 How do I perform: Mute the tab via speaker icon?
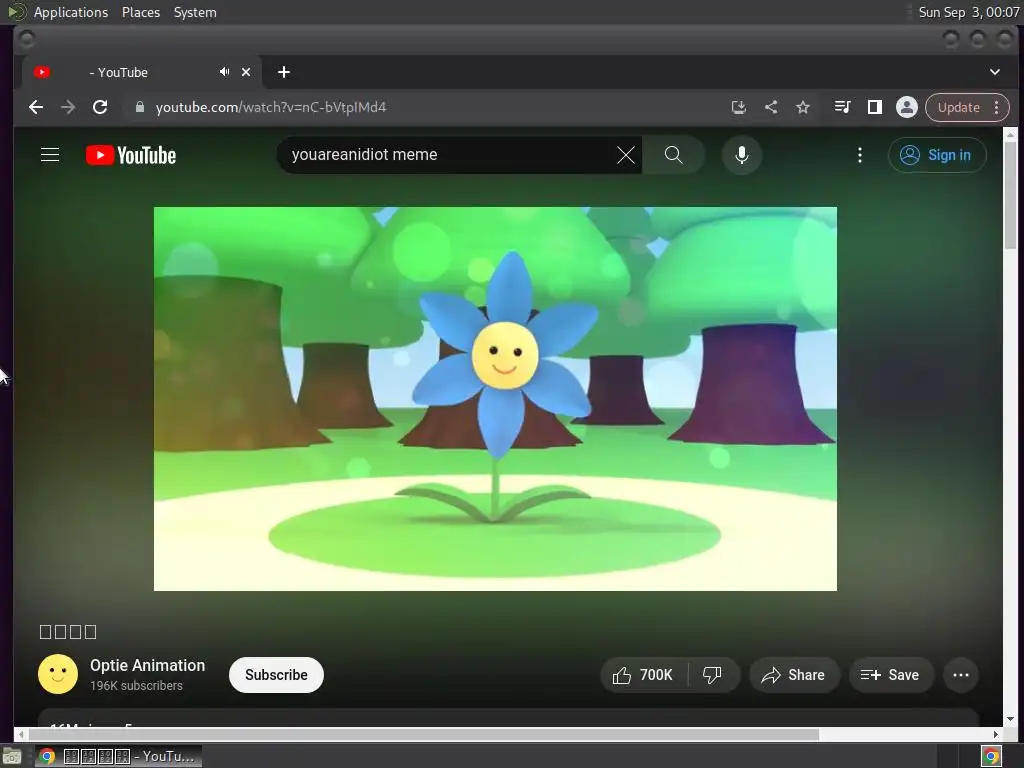coord(224,72)
